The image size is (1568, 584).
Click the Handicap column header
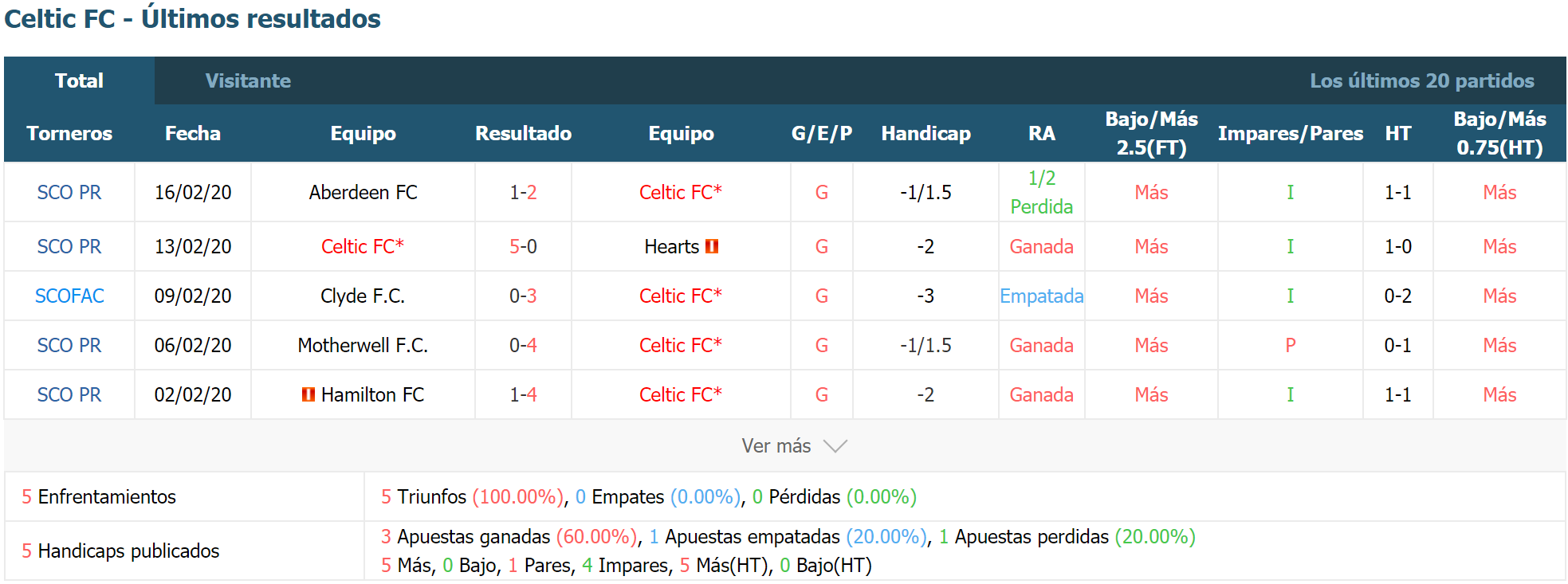pyautogui.click(x=925, y=134)
